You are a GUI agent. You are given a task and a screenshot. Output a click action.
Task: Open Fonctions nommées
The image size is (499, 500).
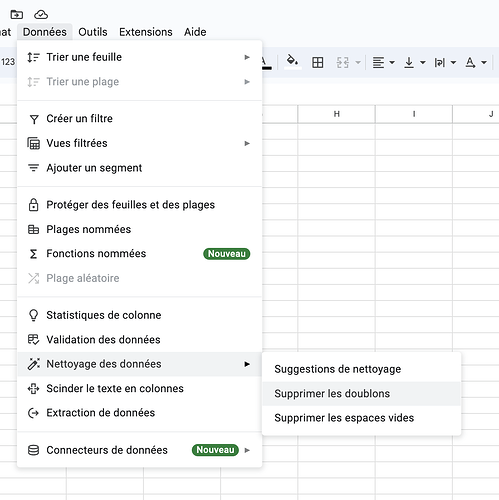pyautogui.click(x=140, y=254)
